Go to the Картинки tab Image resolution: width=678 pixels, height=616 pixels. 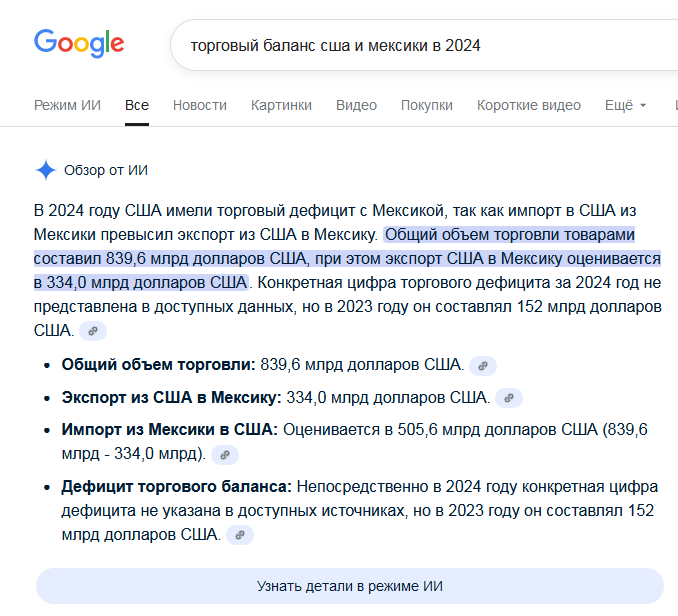(281, 105)
